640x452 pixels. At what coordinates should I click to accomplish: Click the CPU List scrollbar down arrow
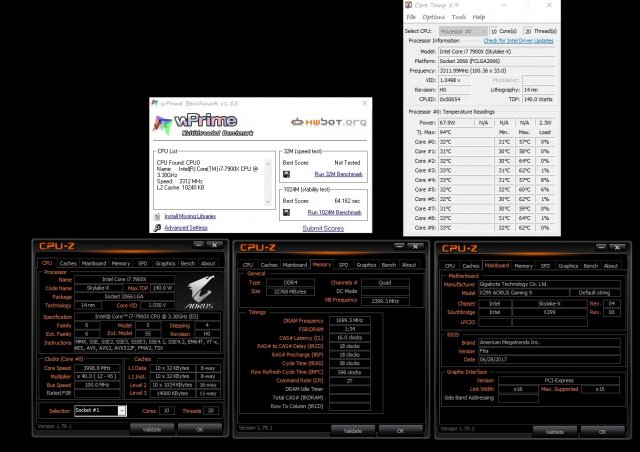(270, 203)
